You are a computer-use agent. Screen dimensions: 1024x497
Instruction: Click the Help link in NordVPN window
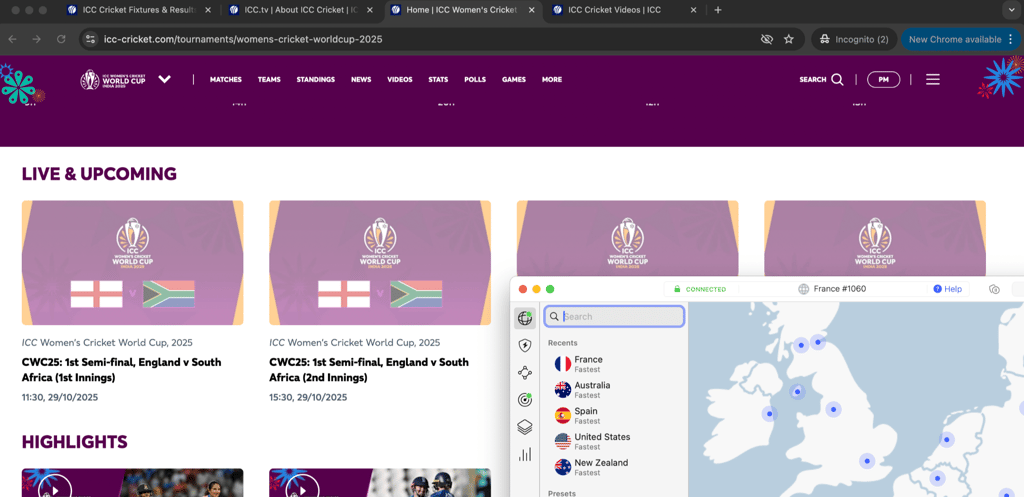(953, 289)
